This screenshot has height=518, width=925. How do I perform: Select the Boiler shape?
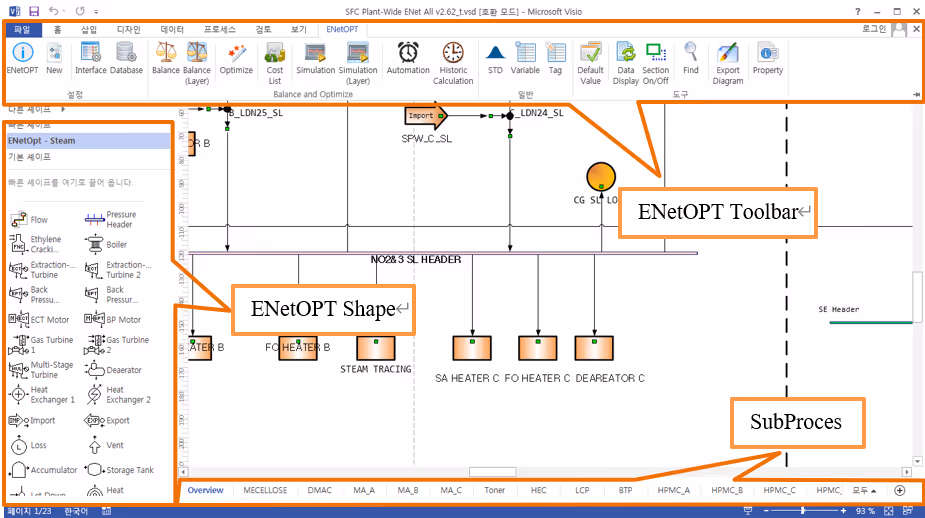click(x=106, y=244)
